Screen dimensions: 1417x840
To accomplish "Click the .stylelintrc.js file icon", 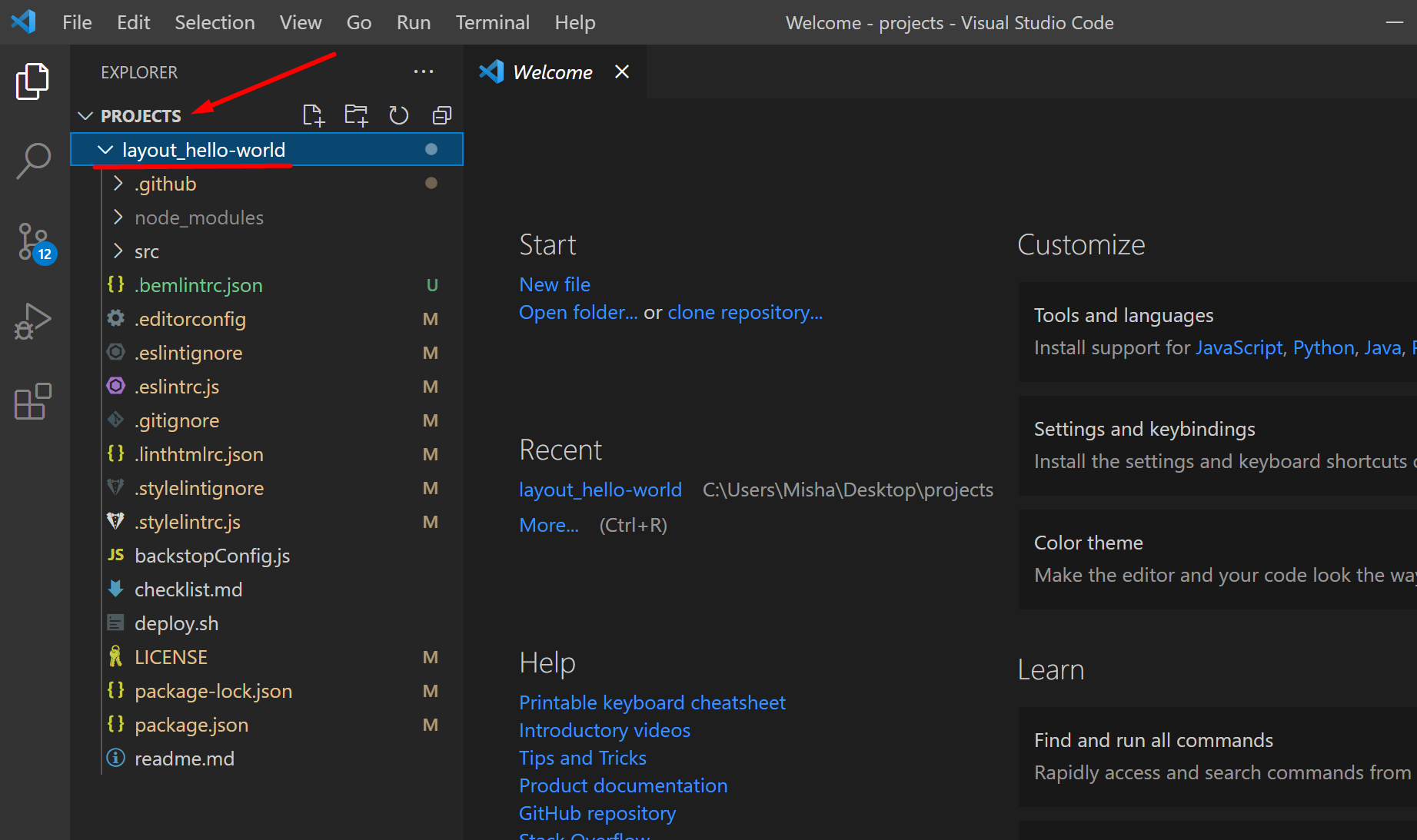I will pyautogui.click(x=115, y=521).
